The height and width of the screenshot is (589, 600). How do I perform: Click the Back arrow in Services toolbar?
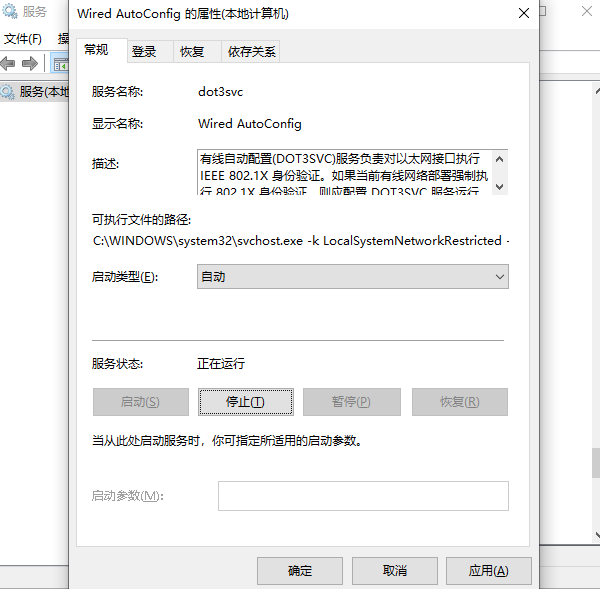point(8,63)
